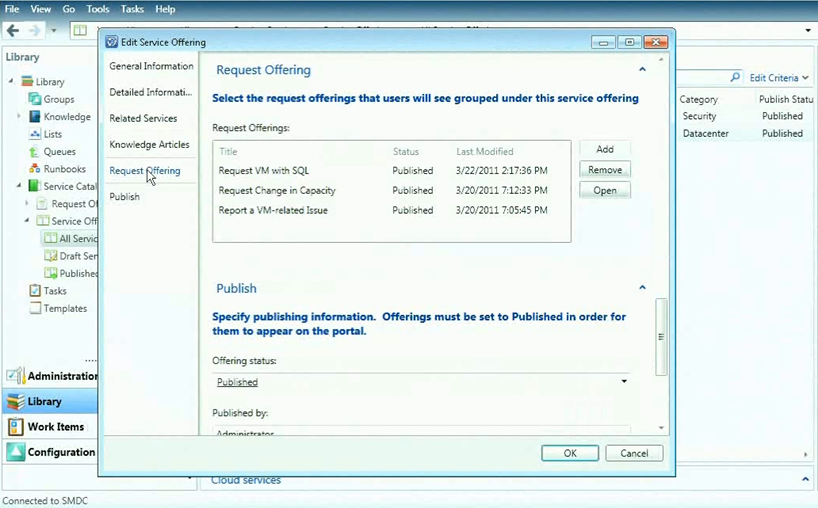Screen dimensions: 818x508
Task: Collapse the Request Offering section
Action: pos(642,70)
